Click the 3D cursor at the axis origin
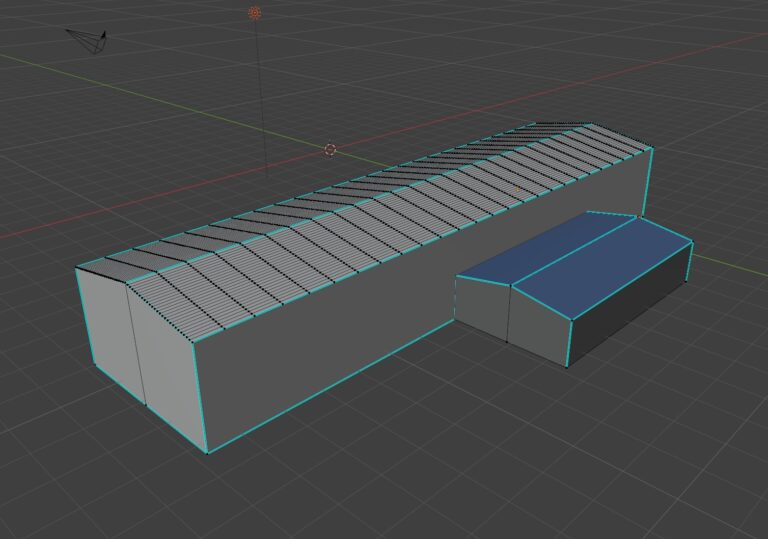The width and height of the screenshot is (768, 539). (x=330, y=149)
